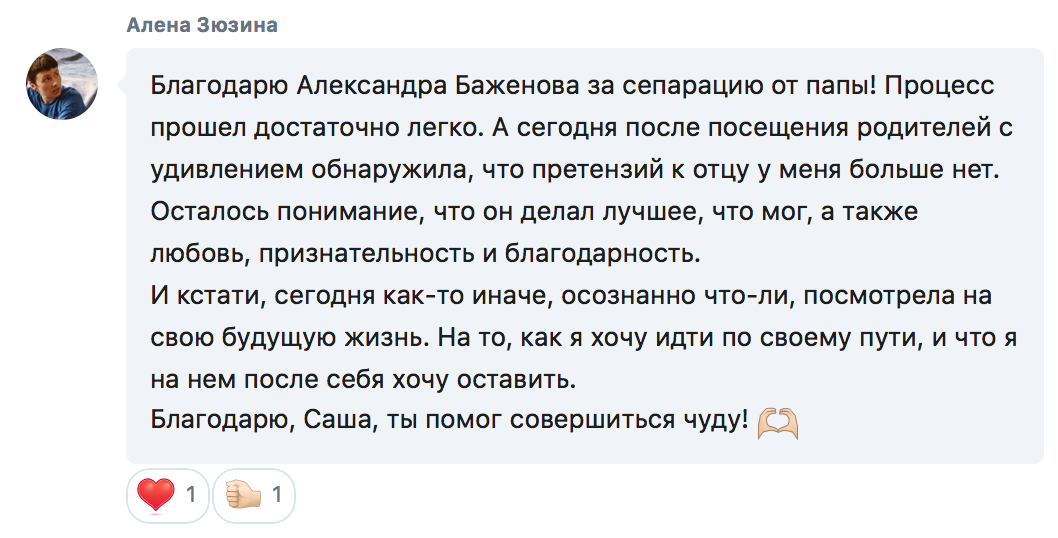The width and height of the screenshot is (1058, 538).
Task: Click the fist bump reaction icon
Action: 243,495
